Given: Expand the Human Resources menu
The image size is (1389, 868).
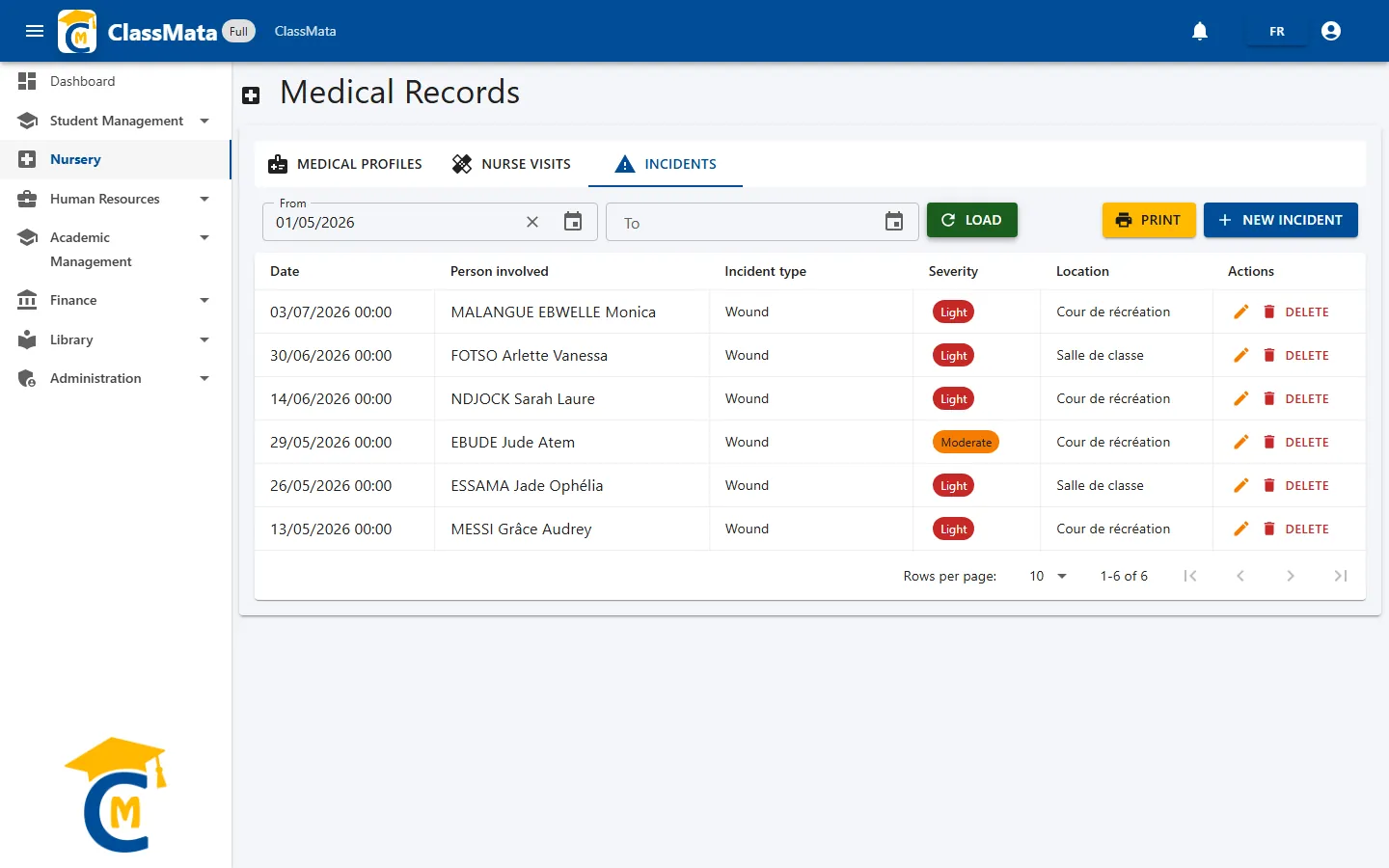Looking at the screenshot, I should [116, 199].
